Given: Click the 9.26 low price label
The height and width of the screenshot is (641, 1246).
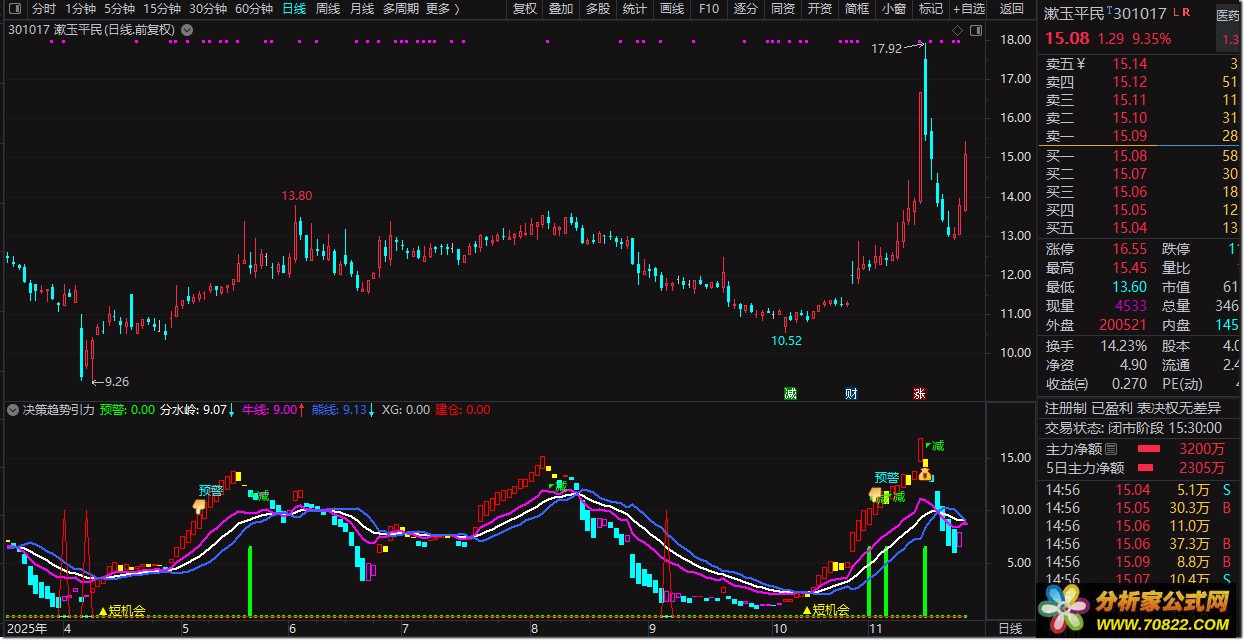Looking at the screenshot, I should tap(117, 381).
